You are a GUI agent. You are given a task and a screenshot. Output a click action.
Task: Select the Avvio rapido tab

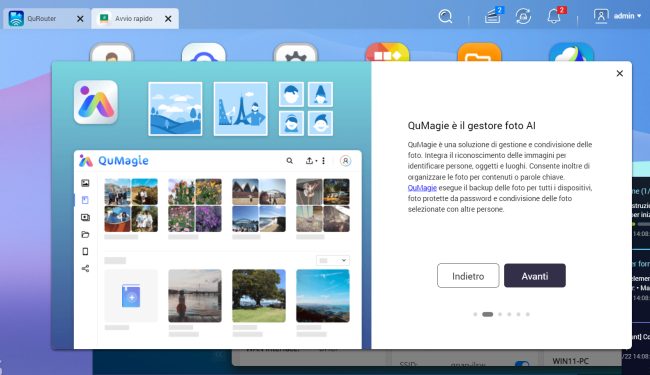point(133,19)
